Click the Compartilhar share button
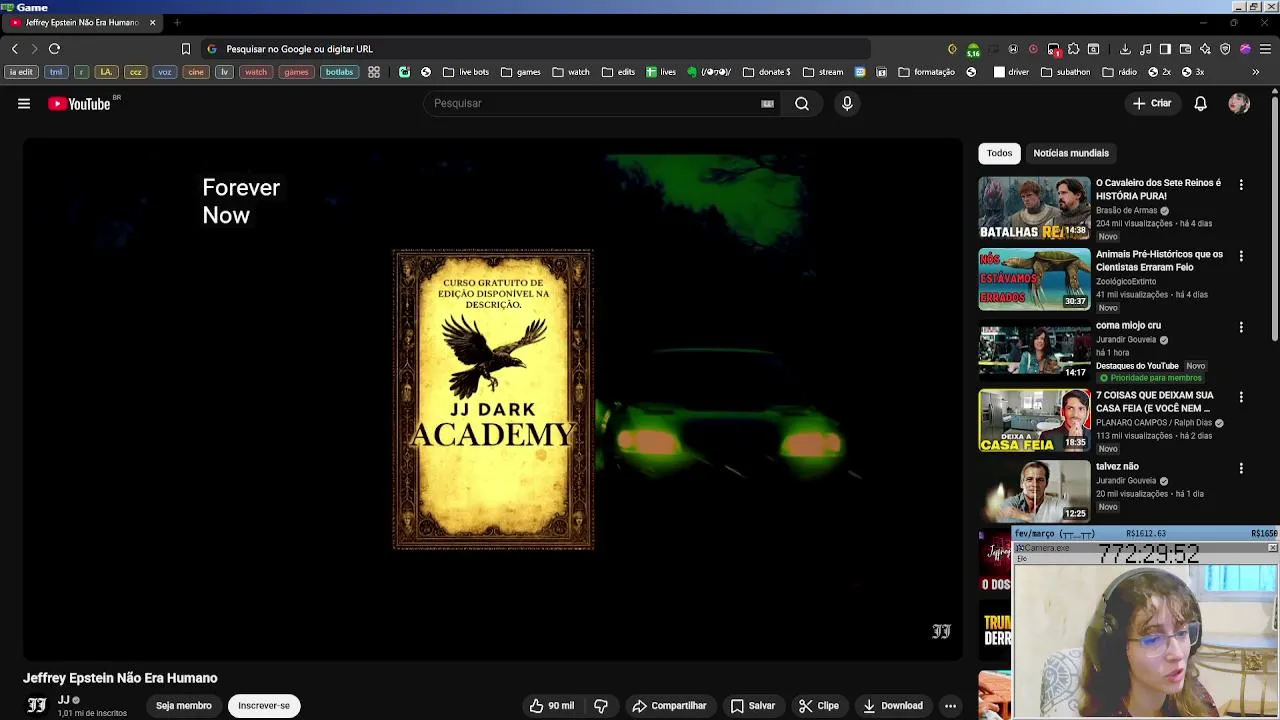Image resolution: width=1280 pixels, height=720 pixels. tap(670, 705)
